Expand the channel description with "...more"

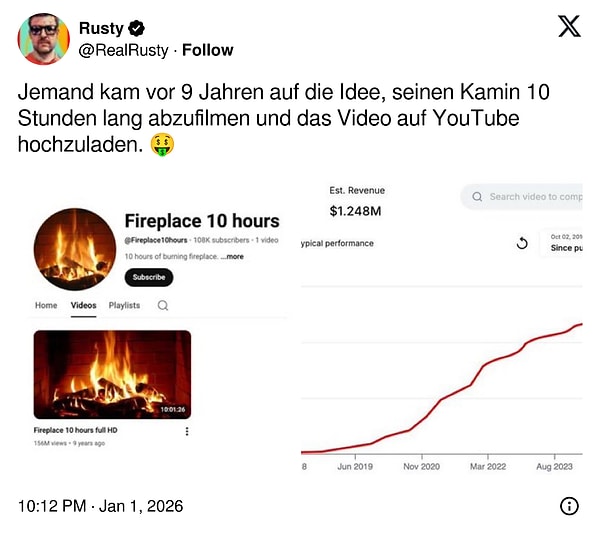[233, 257]
